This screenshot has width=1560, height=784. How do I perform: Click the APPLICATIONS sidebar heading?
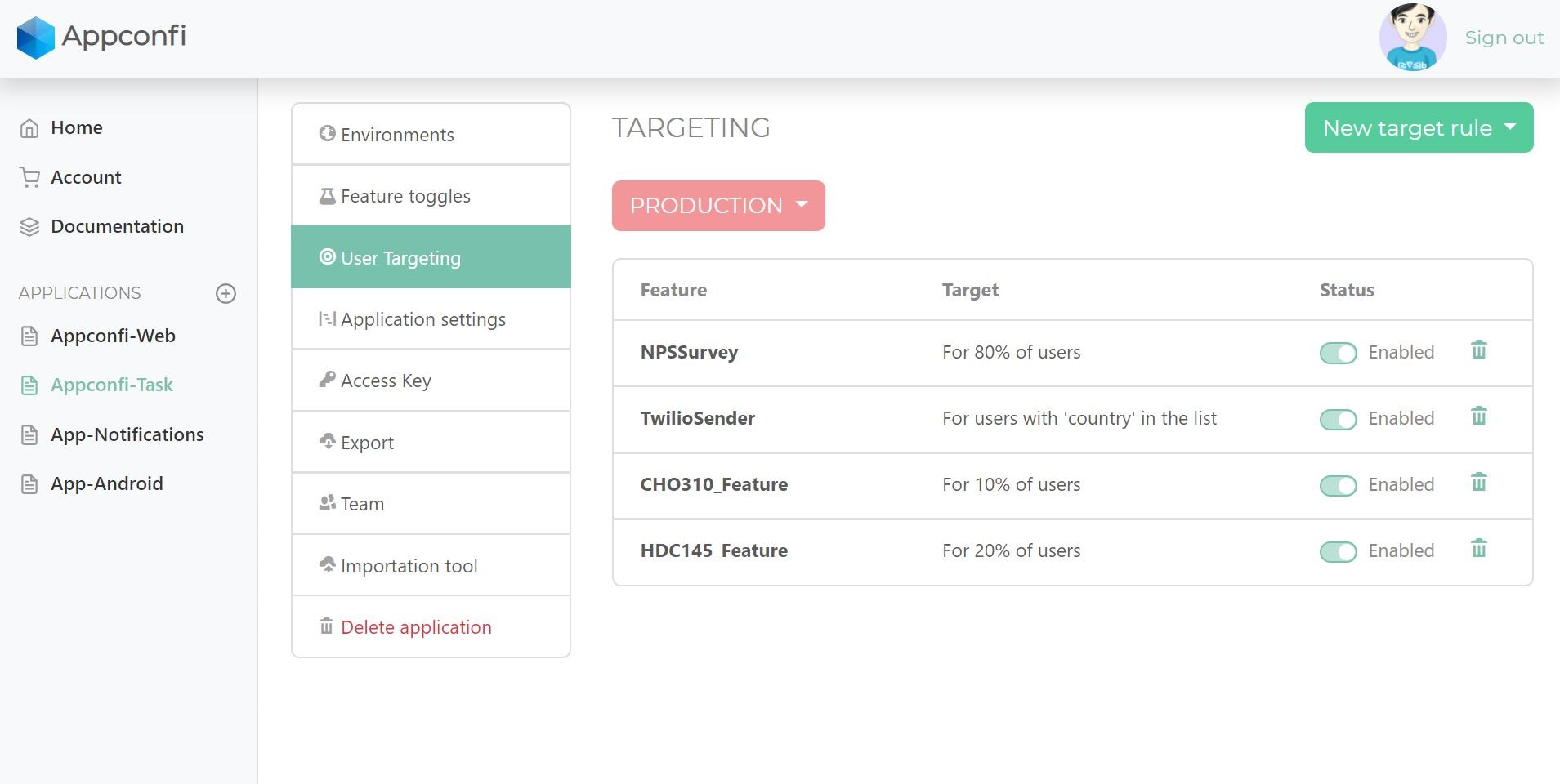[79, 292]
